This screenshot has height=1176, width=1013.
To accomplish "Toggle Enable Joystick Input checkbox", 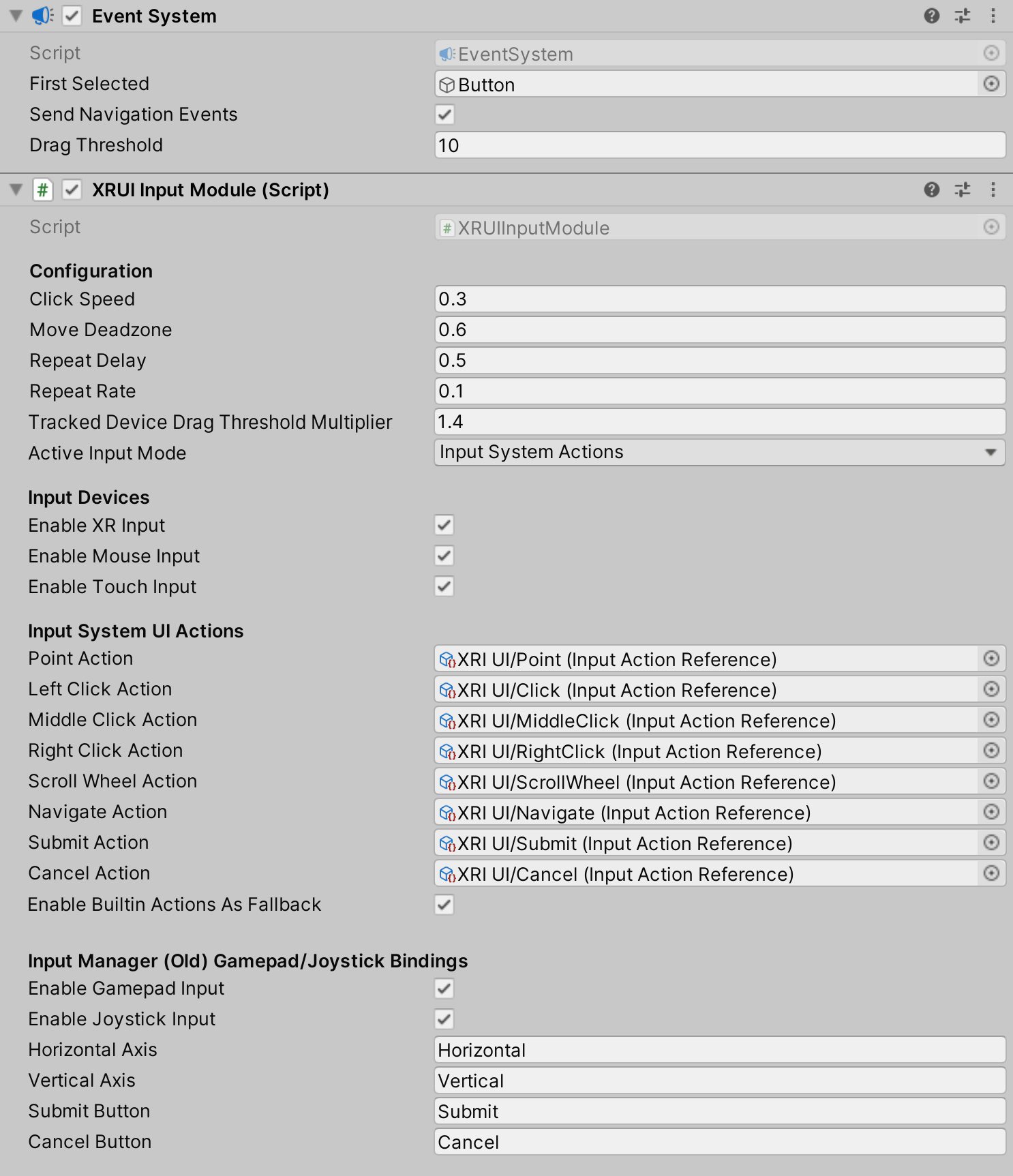I will pos(444,1019).
